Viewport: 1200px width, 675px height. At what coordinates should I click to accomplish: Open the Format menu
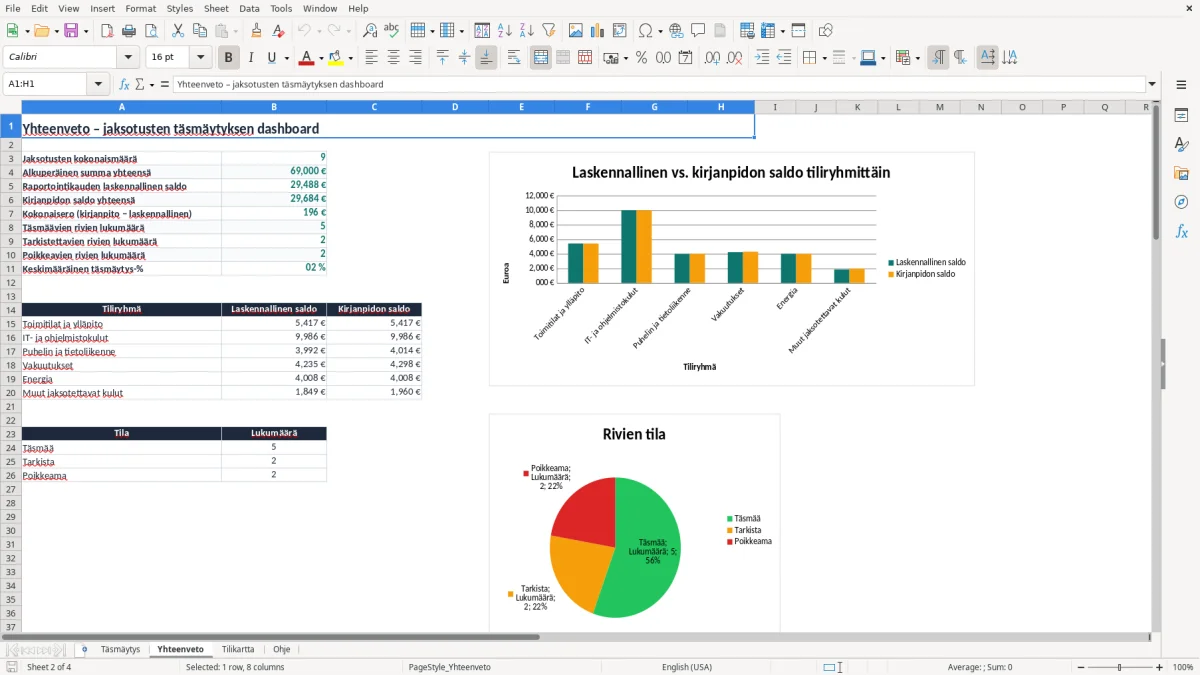coord(140,8)
